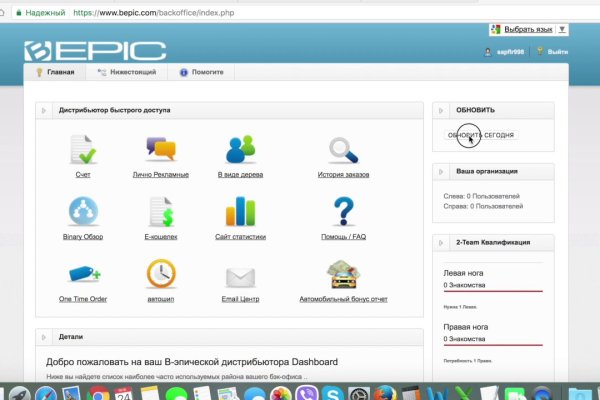Viewport: 600px width, 400px height.
Task: Switch to the Помогите tab
Action: pyautogui.click(x=208, y=73)
